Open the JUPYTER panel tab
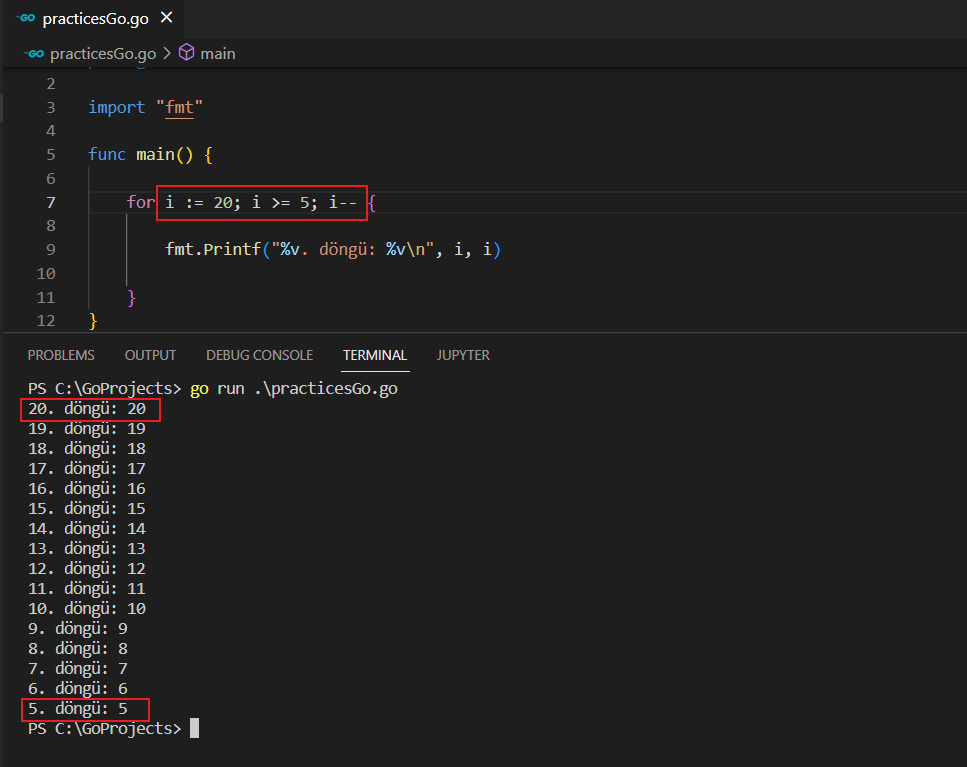The width and height of the screenshot is (967, 767). click(x=463, y=355)
